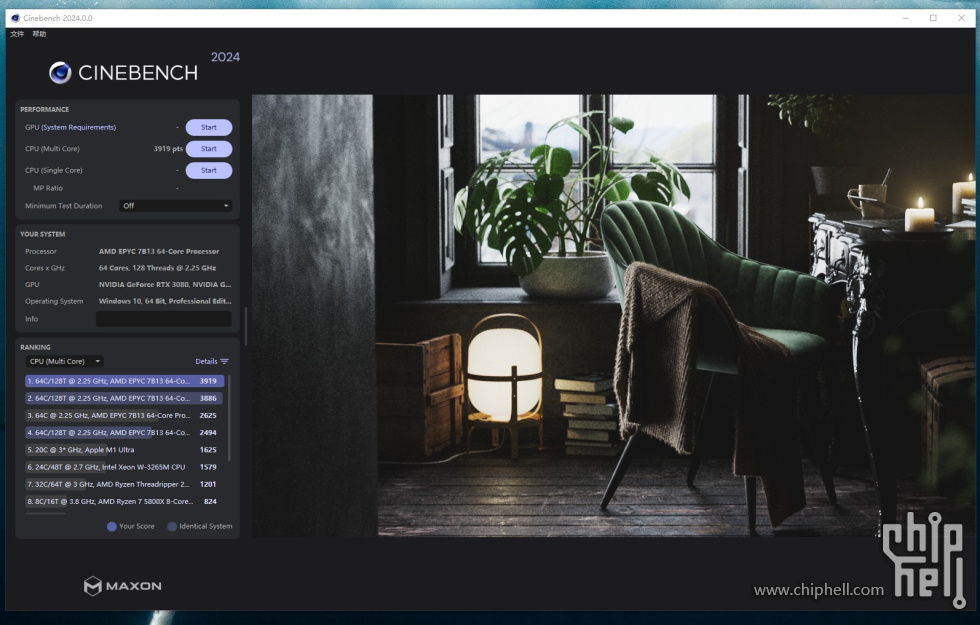
Task: Open the 帮助 menu
Action: pyautogui.click(x=39, y=33)
